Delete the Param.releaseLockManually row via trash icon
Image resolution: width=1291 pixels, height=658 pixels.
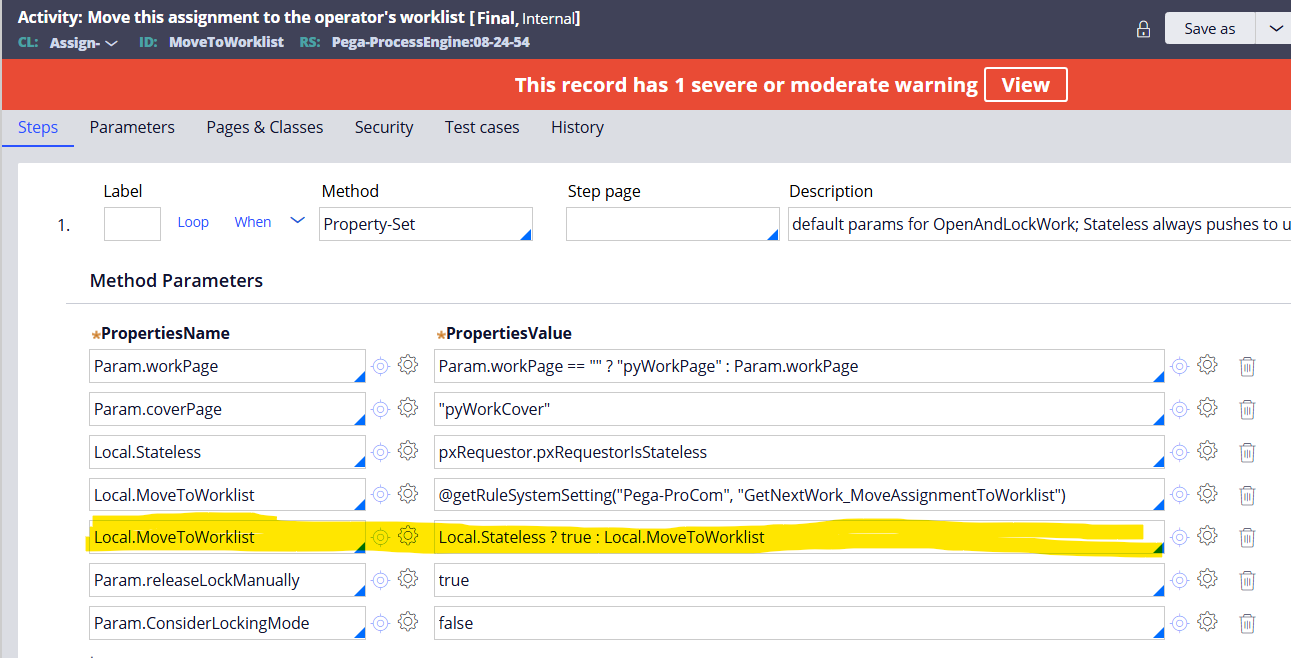[x=1247, y=579]
